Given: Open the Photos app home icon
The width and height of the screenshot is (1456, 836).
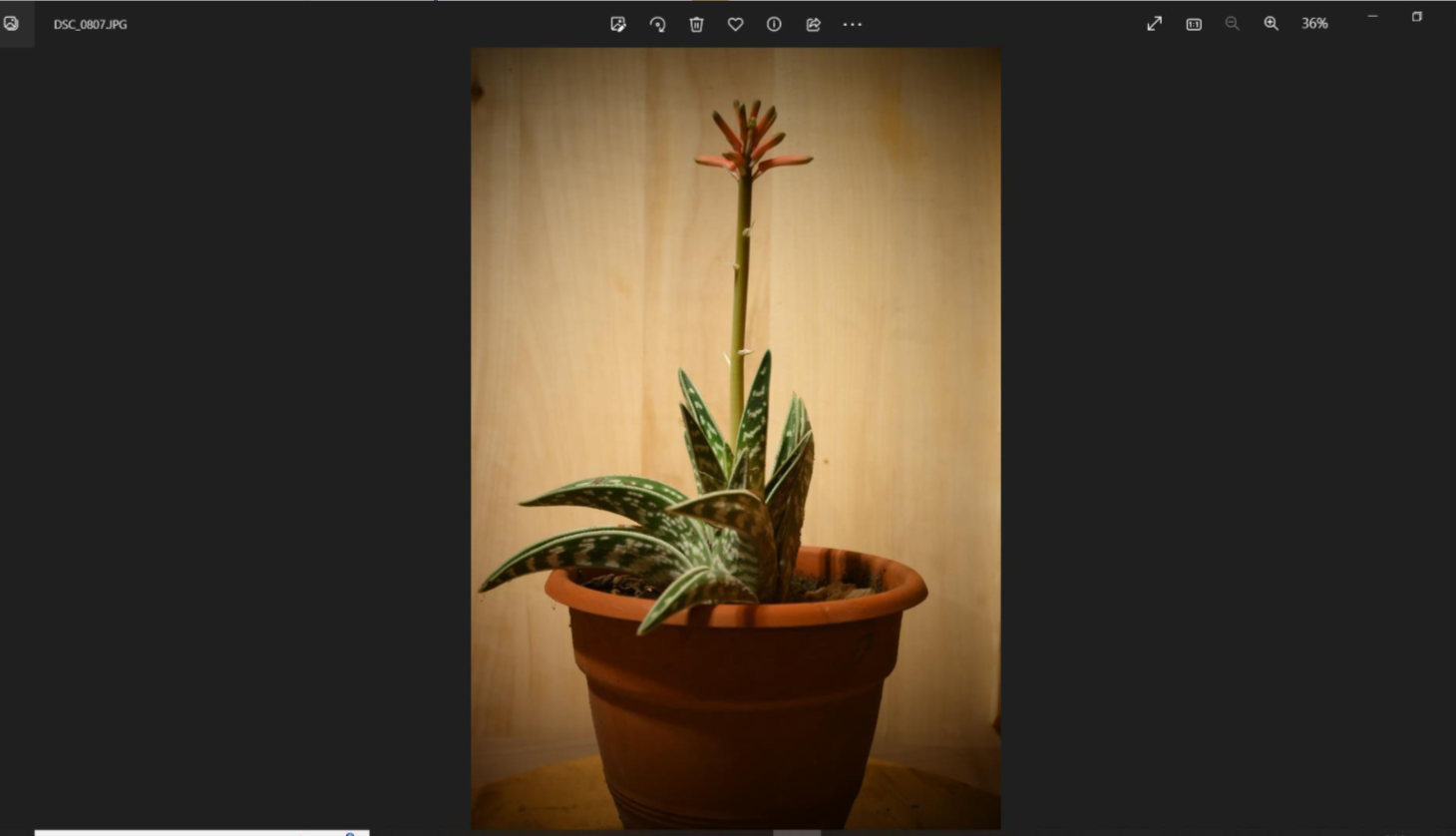Looking at the screenshot, I should coord(11,24).
